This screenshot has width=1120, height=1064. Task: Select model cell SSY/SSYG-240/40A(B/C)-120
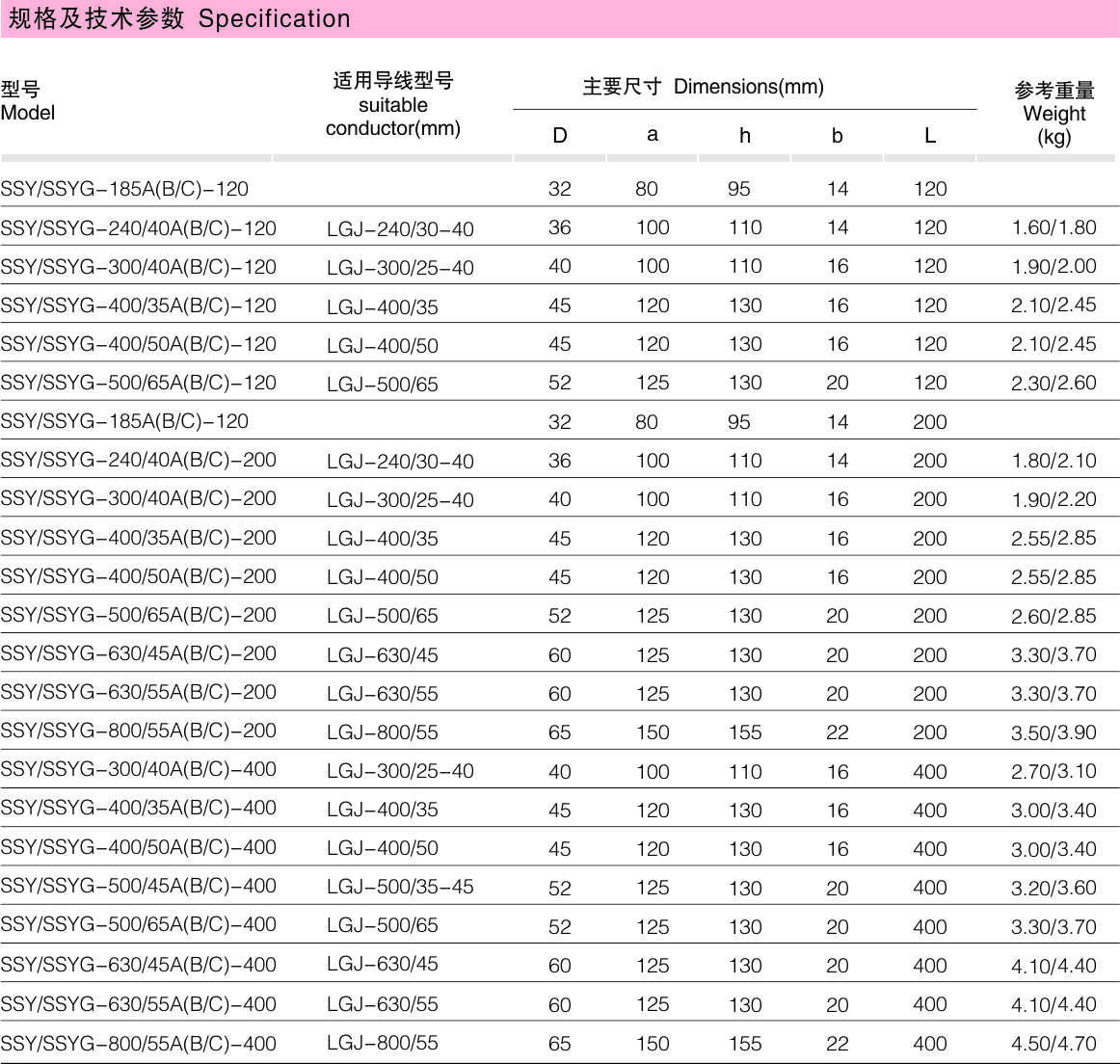139,228
